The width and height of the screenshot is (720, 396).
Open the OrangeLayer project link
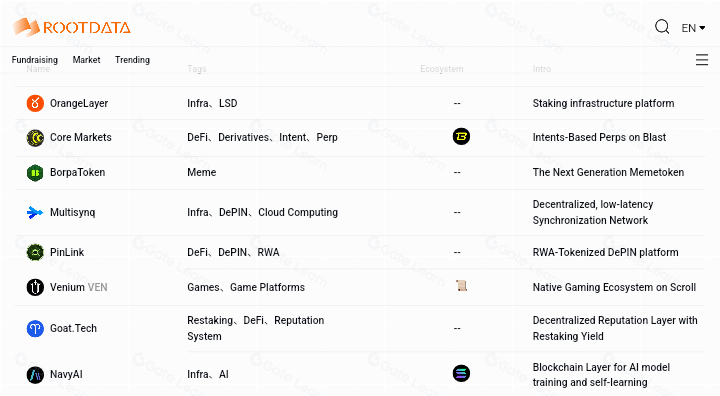[x=79, y=103]
